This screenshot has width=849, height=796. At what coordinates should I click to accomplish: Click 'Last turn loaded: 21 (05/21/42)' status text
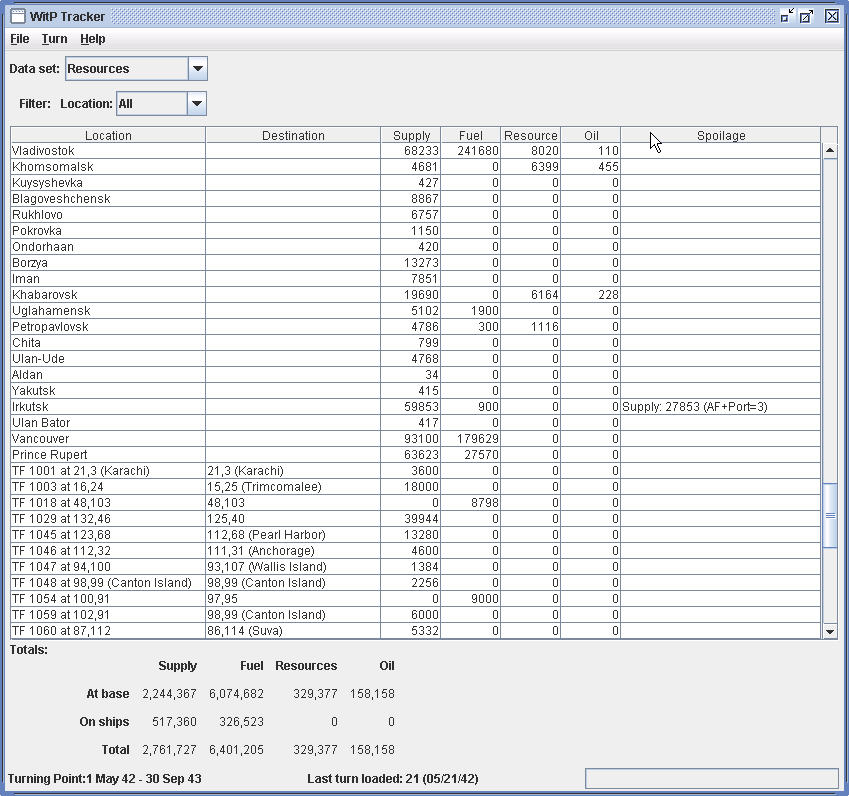pyautogui.click(x=393, y=779)
